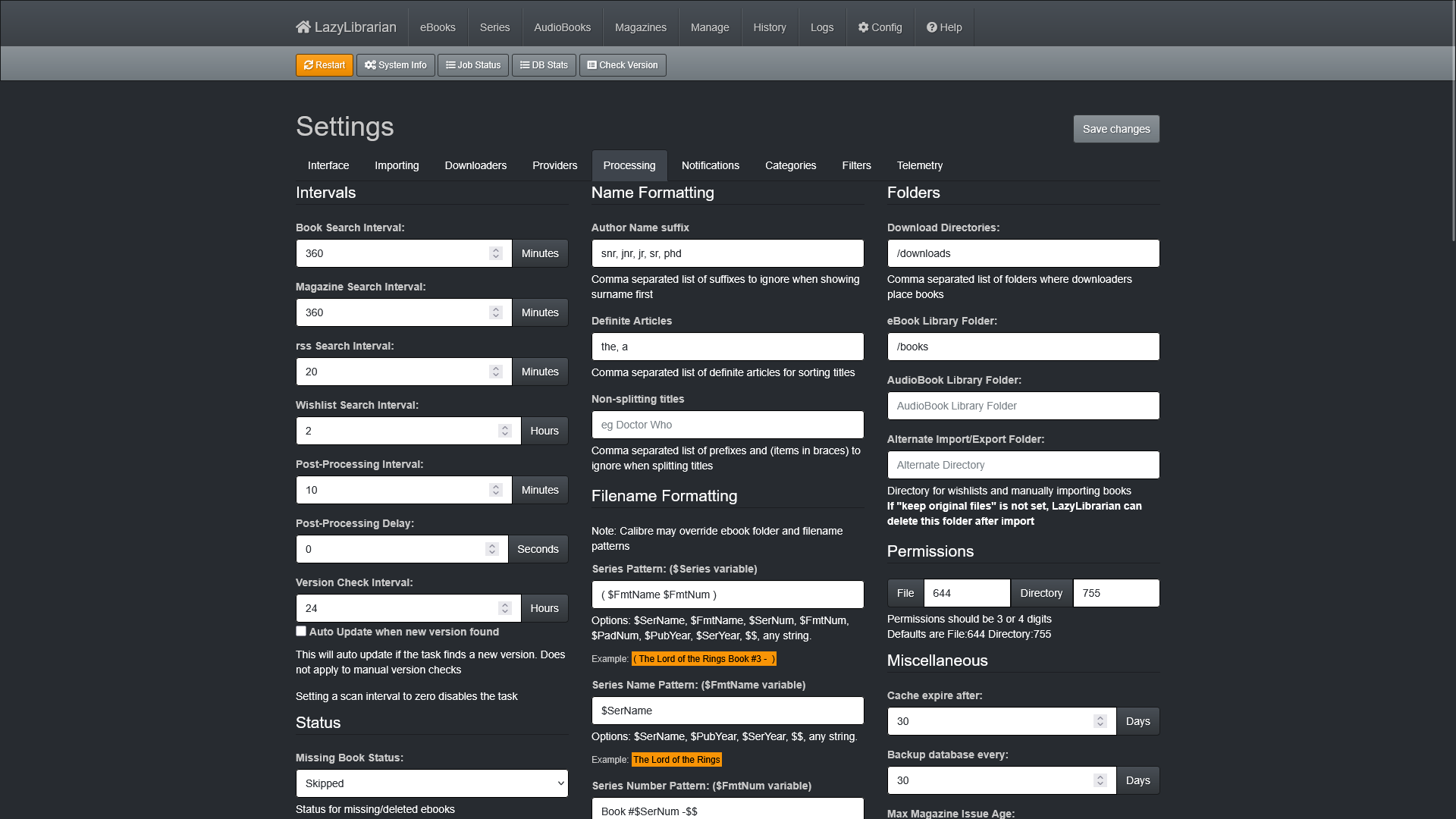This screenshot has height=819, width=1456.
Task: Click Series Name Pattern field
Action: point(728,711)
